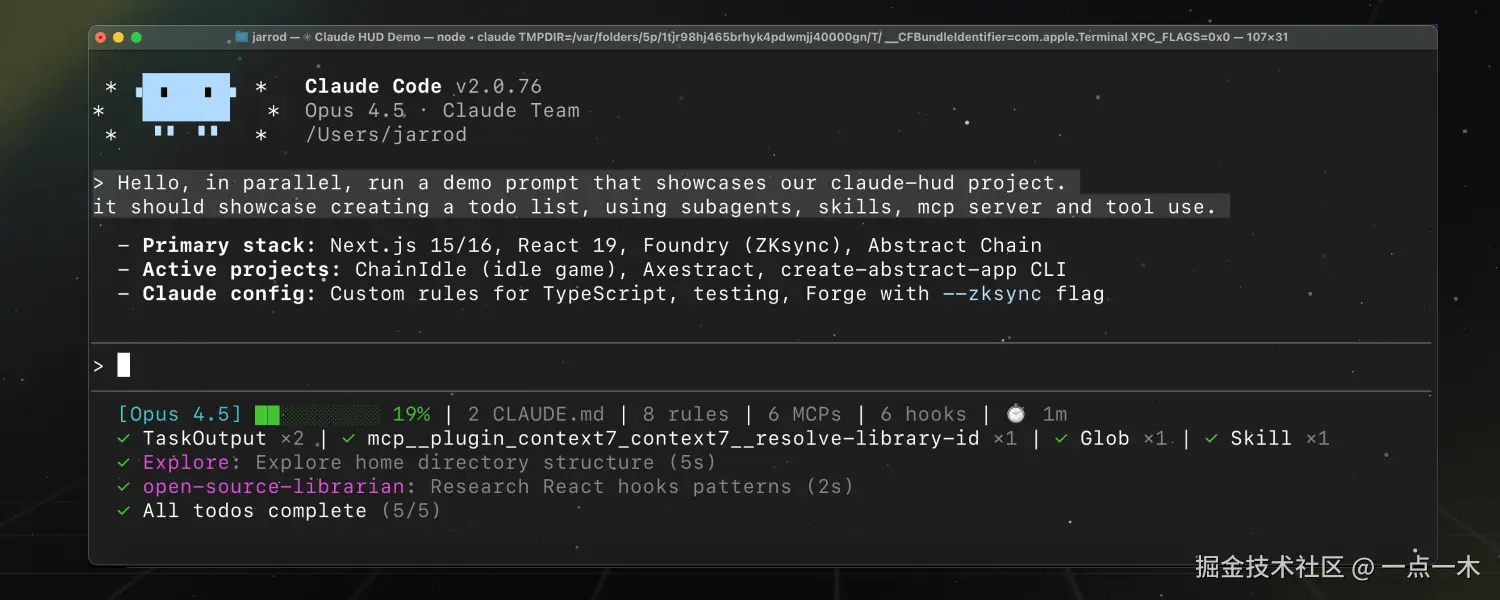Viewport: 1500px width, 600px height.
Task: Click the 19% context usage value
Action: (411, 414)
